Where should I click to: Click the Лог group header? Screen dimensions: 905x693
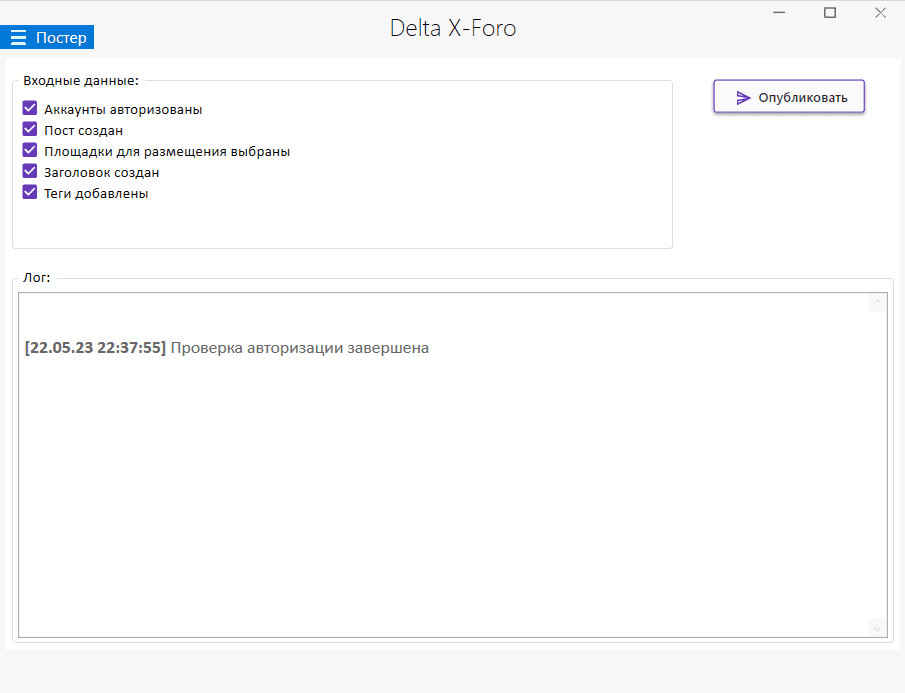point(37,278)
